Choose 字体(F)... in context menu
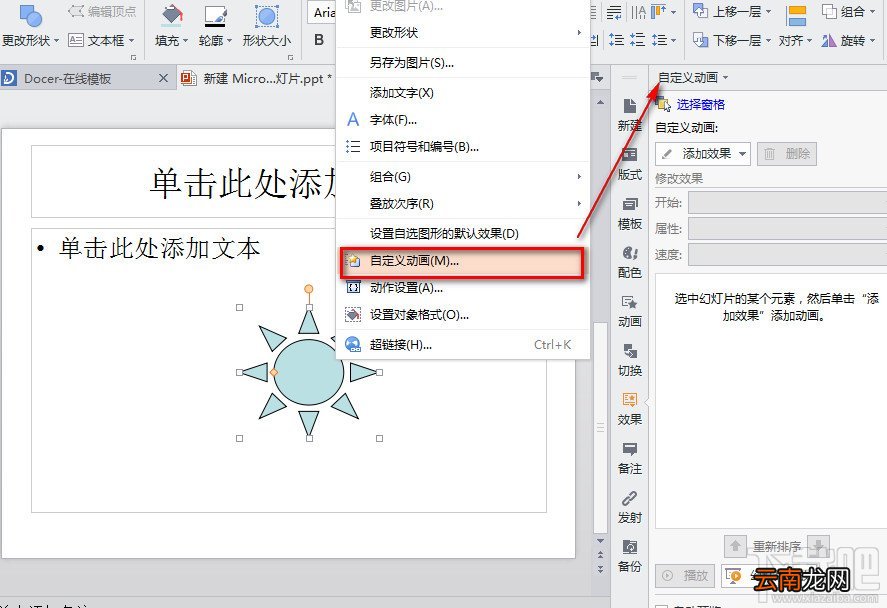 [x=463, y=120]
